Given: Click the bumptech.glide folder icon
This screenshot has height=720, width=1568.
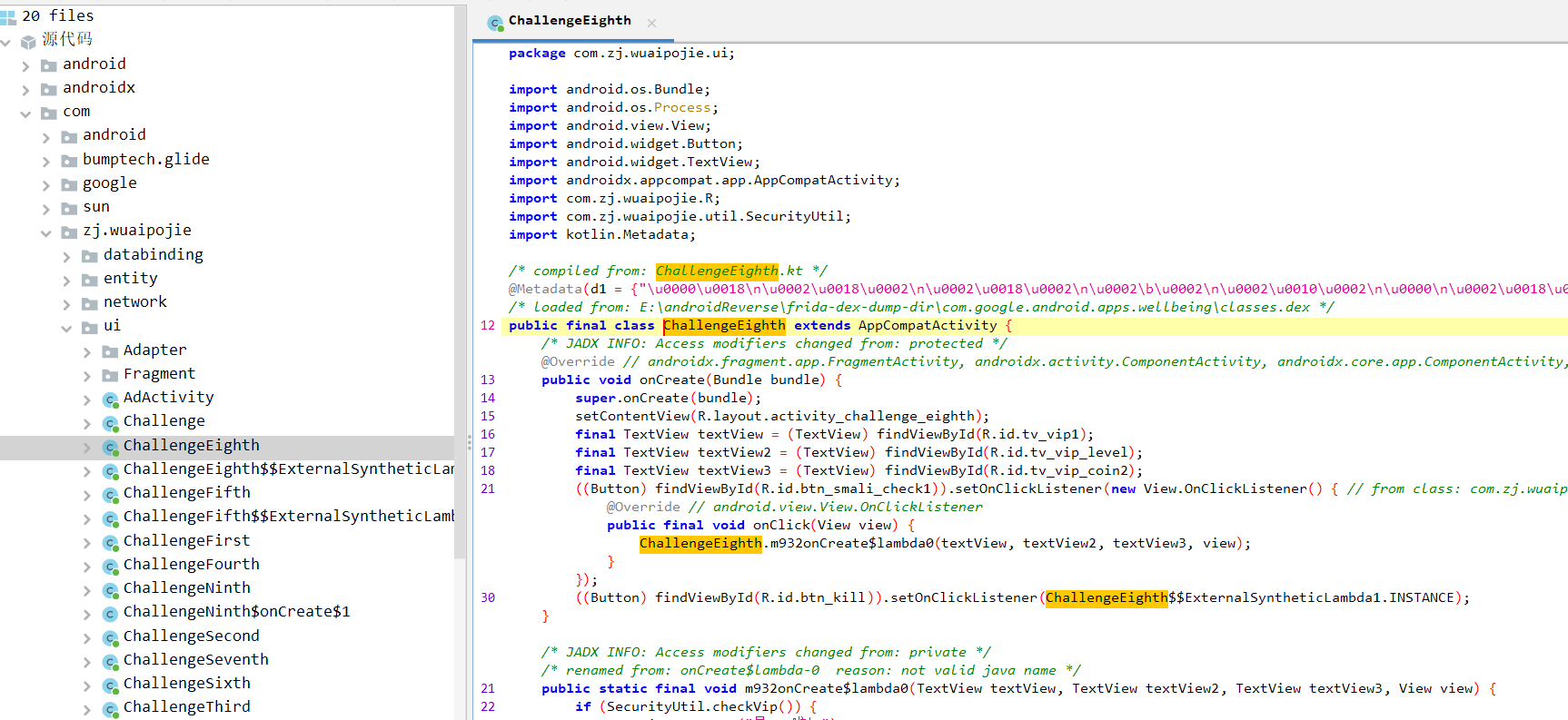Looking at the screenshot, I should point(69,161).
